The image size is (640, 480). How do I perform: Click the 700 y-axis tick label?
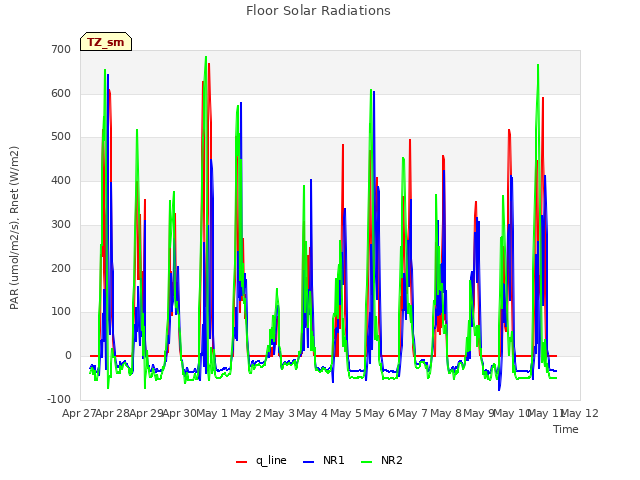point(61,50)
